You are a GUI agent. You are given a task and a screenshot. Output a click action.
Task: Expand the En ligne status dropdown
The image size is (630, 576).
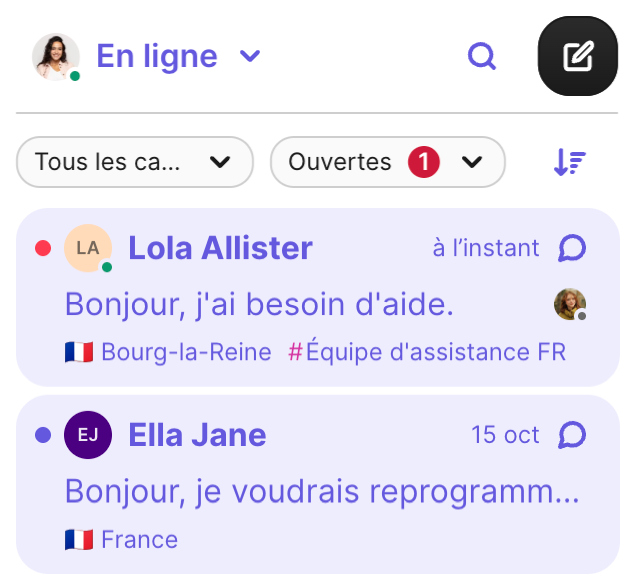tap(250, 56)
